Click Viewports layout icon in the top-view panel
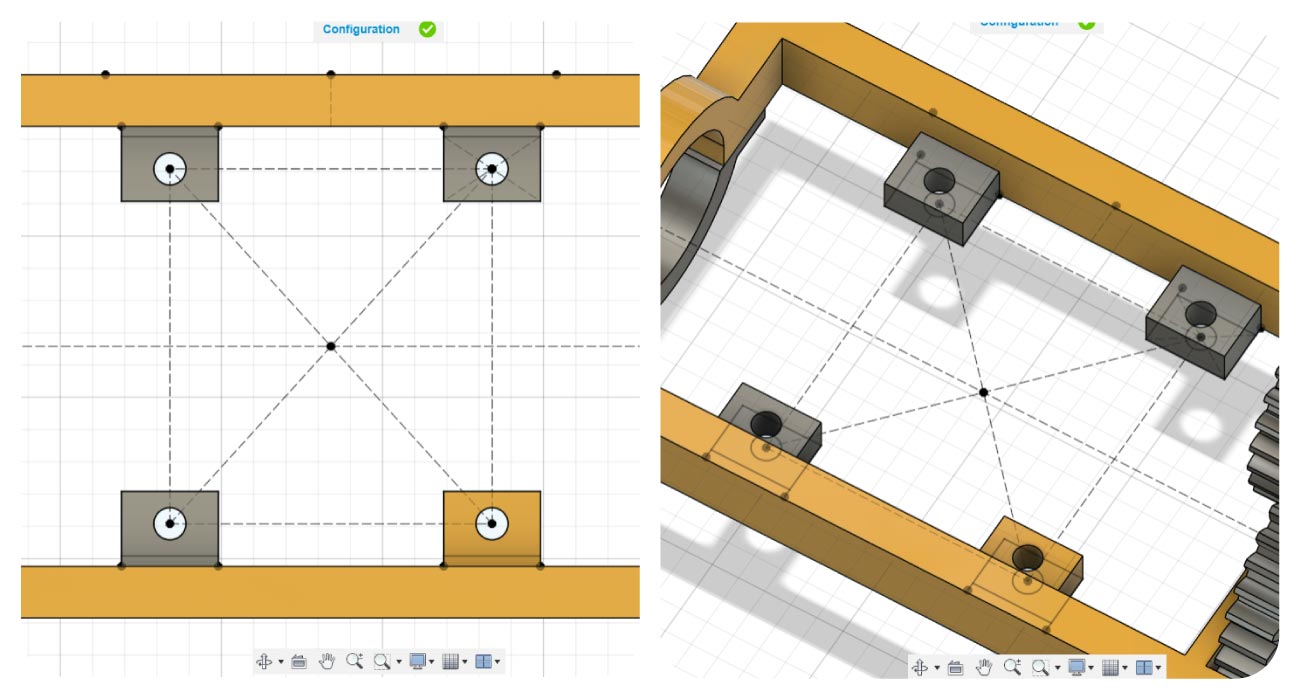Screen dimensions: 1300x697 pos(483,661)
